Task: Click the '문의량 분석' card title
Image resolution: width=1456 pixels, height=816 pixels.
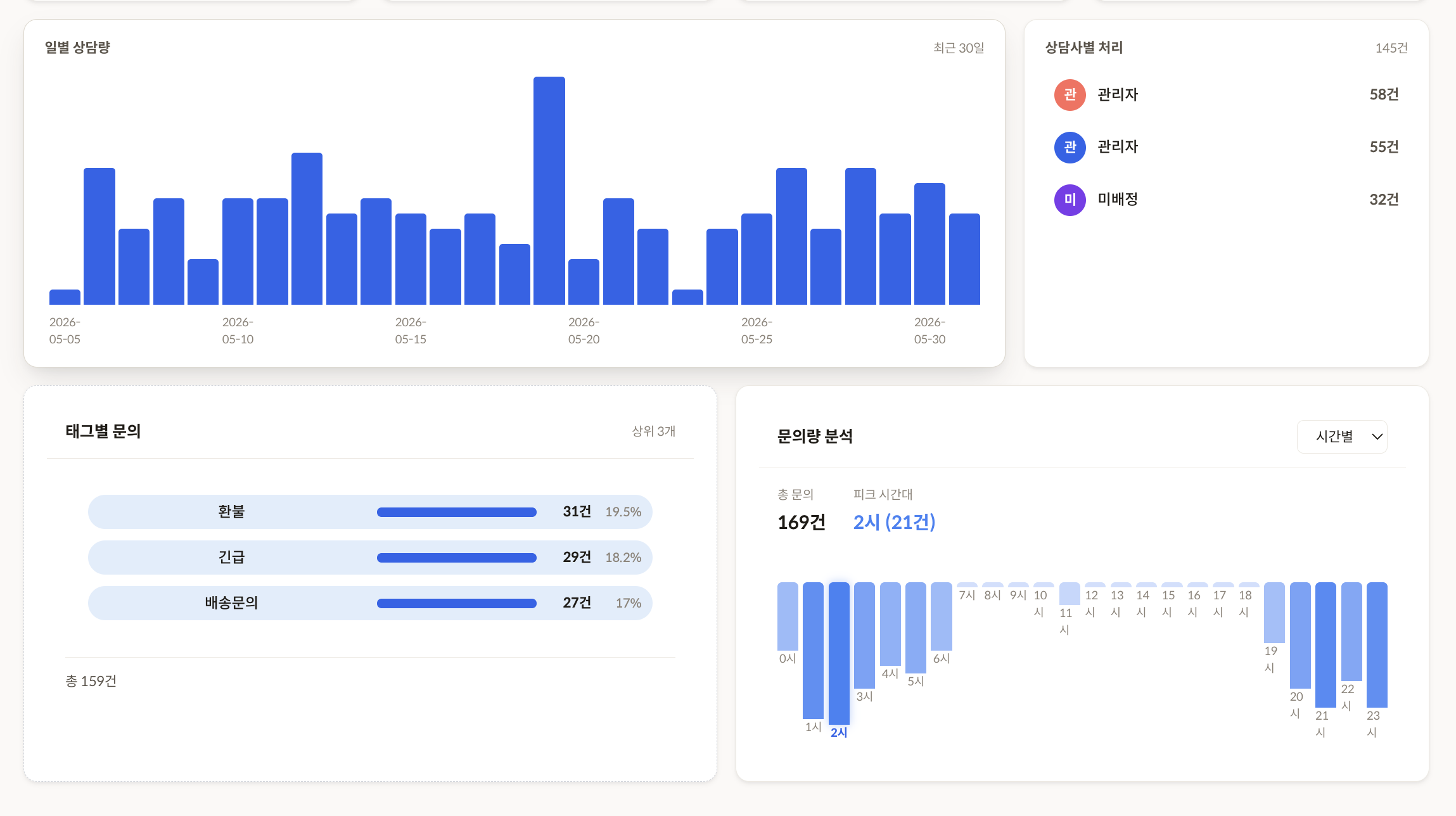Action: pyautogui.click(x=815, y=437)
